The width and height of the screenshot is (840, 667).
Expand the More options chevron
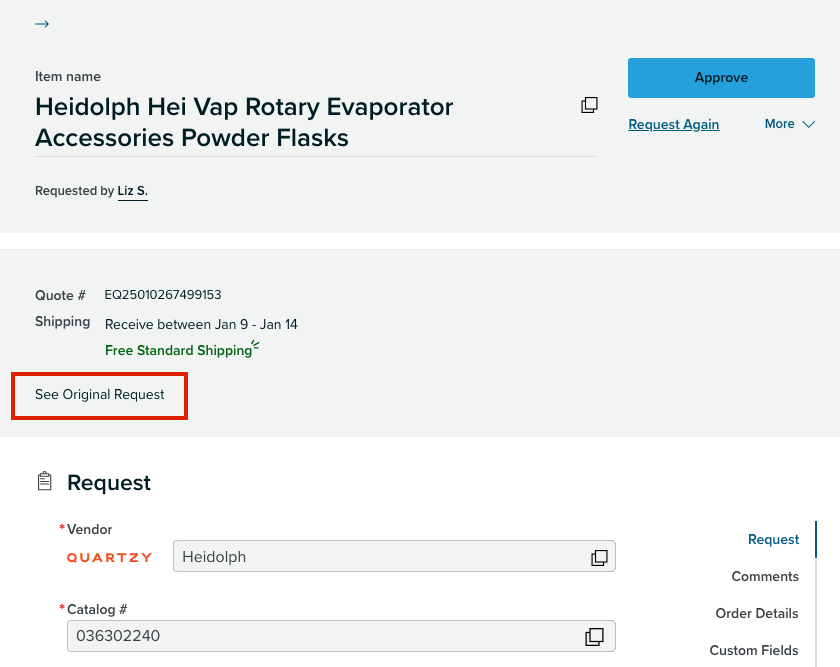[x=808, y=124]
